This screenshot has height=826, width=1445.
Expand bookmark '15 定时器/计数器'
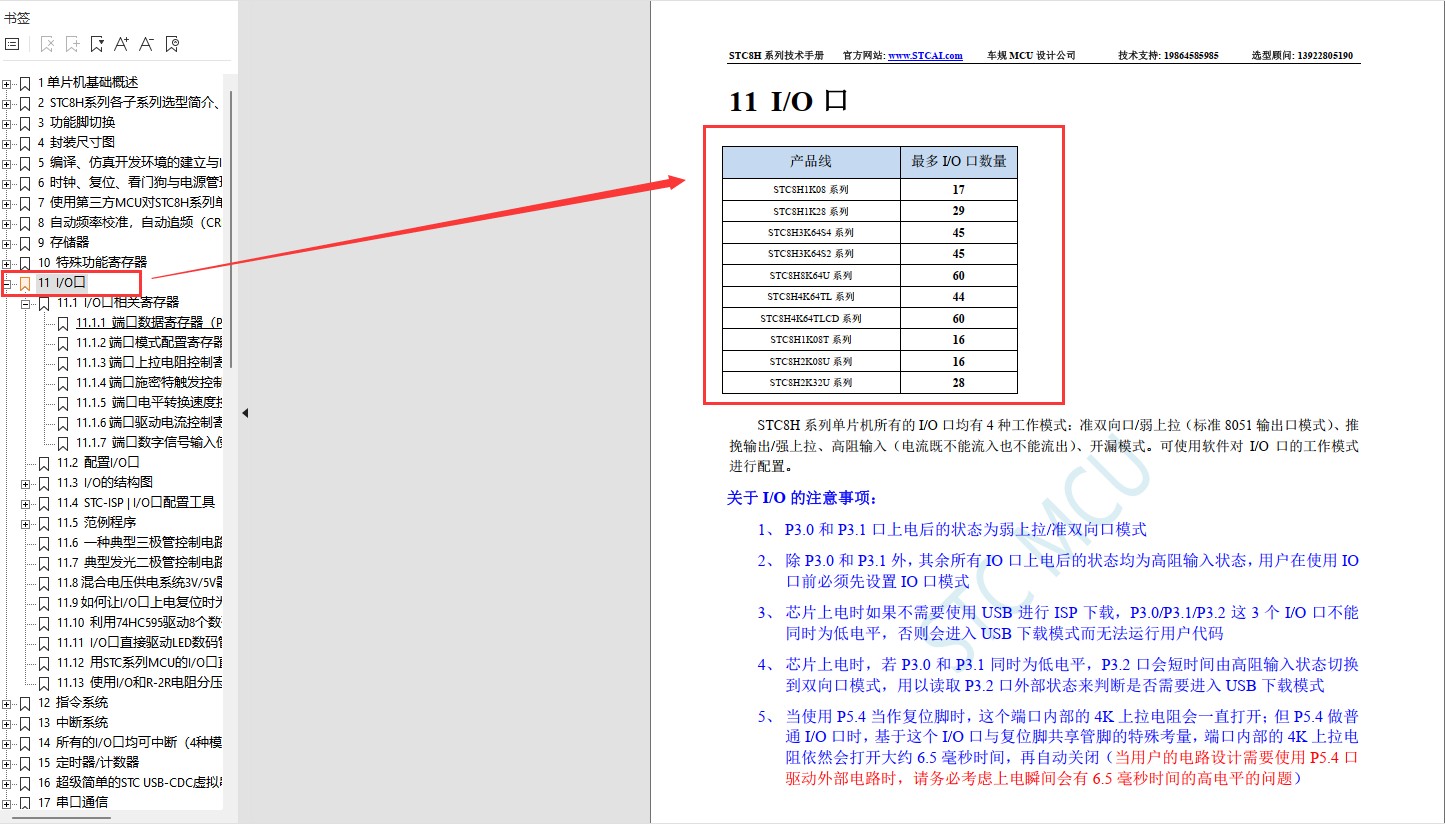click(x=7, y=763)
